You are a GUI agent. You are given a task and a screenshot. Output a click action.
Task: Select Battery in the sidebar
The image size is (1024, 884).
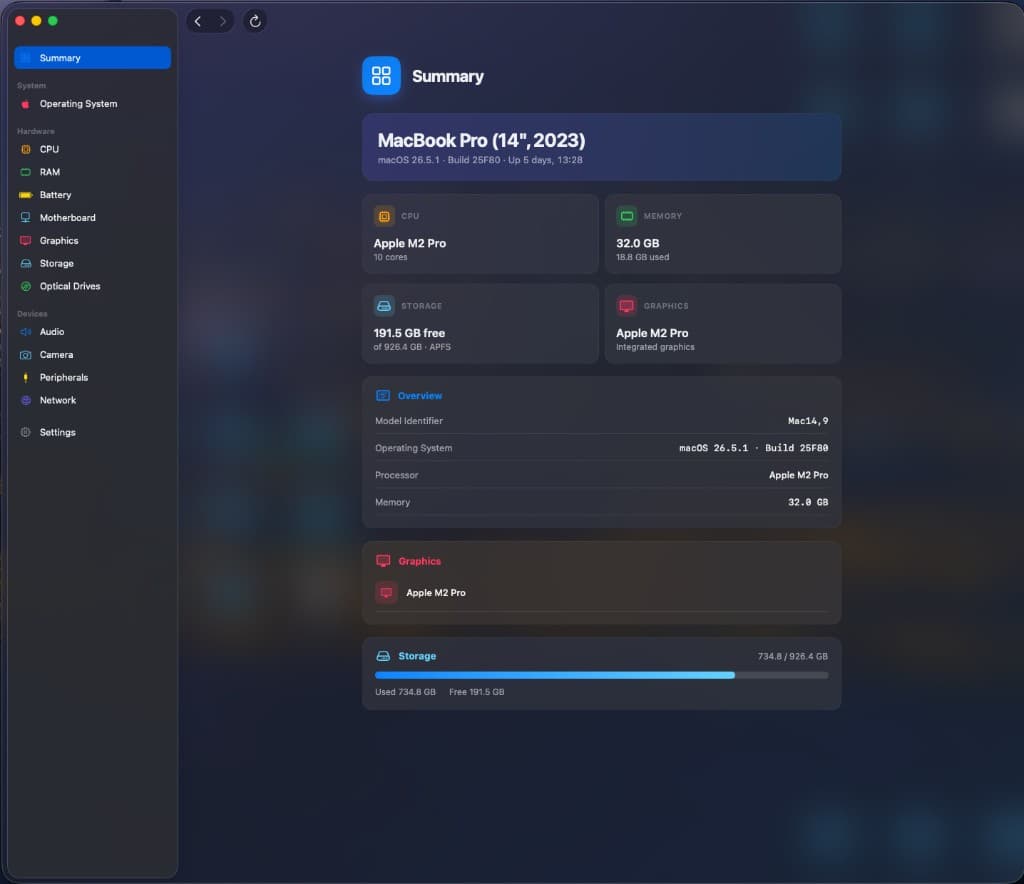(x=92, y=195)
